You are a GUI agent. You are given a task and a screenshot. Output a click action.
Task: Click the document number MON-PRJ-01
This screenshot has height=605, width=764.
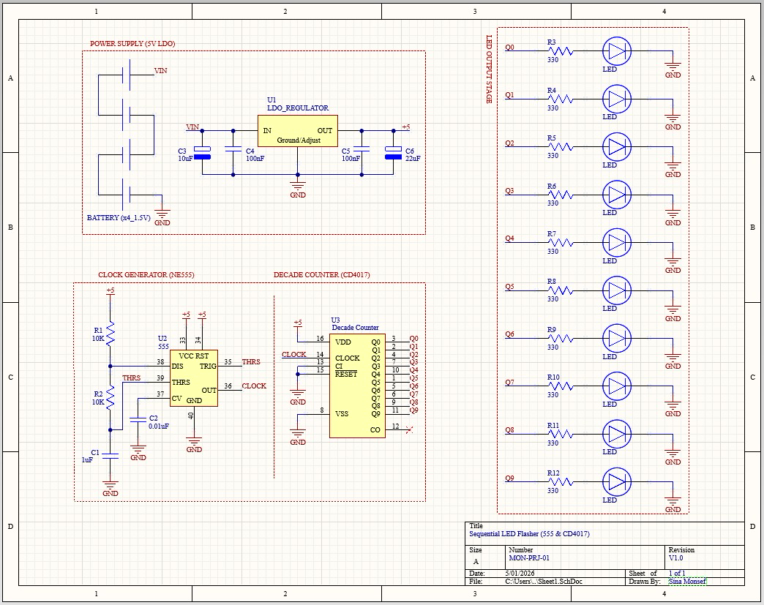pos(529,558)
